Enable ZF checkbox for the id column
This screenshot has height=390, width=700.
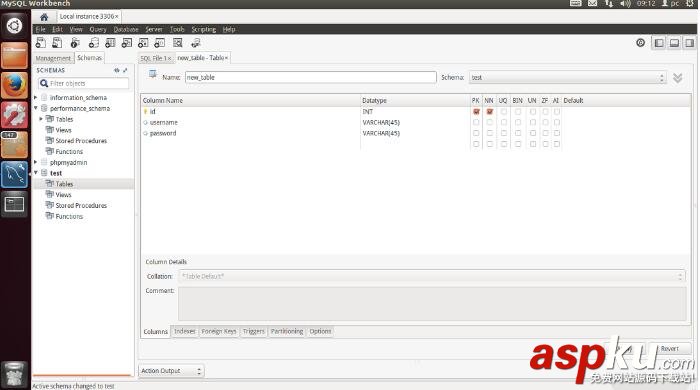545,112
